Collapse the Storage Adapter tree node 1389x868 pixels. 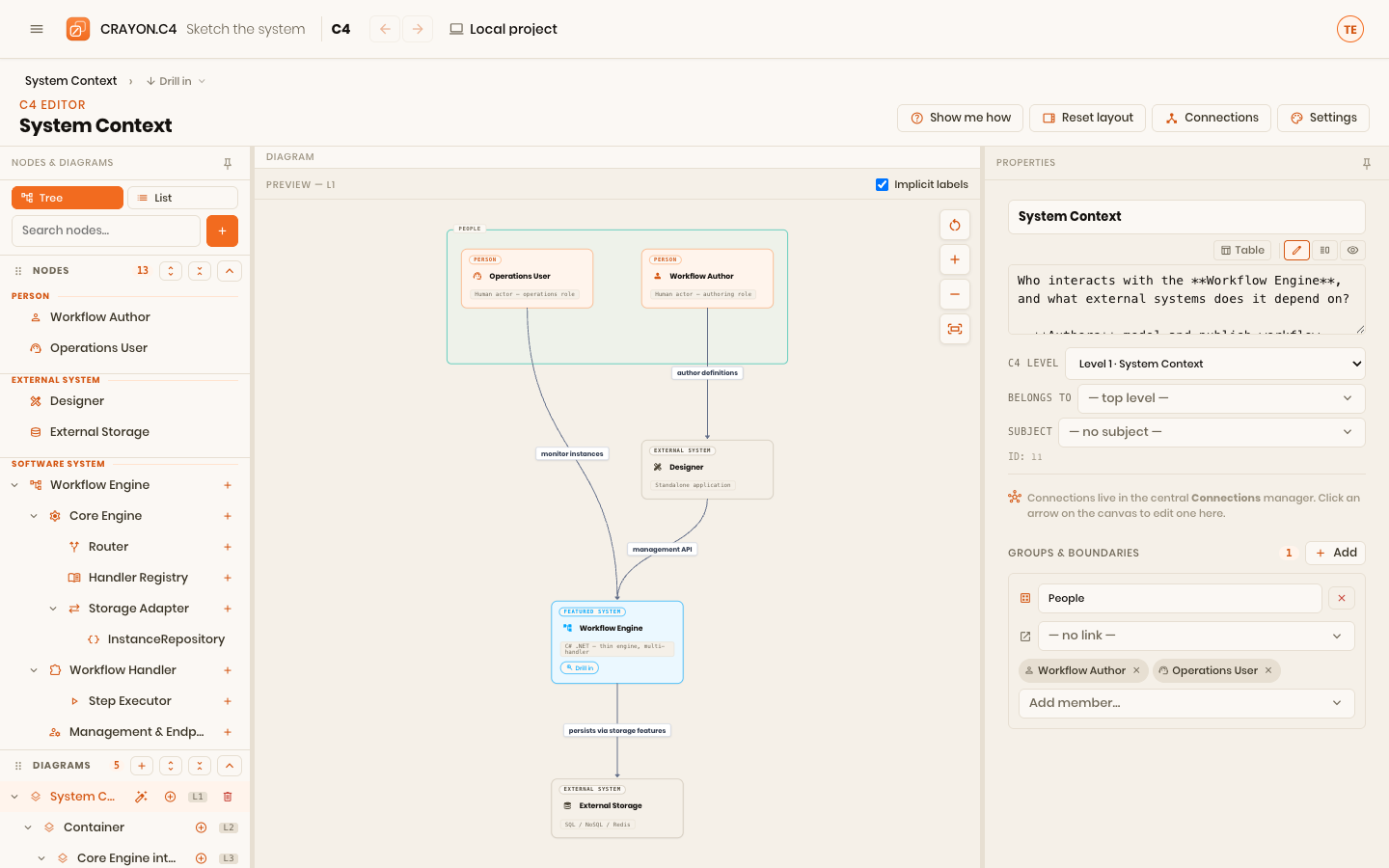point(53,609)
